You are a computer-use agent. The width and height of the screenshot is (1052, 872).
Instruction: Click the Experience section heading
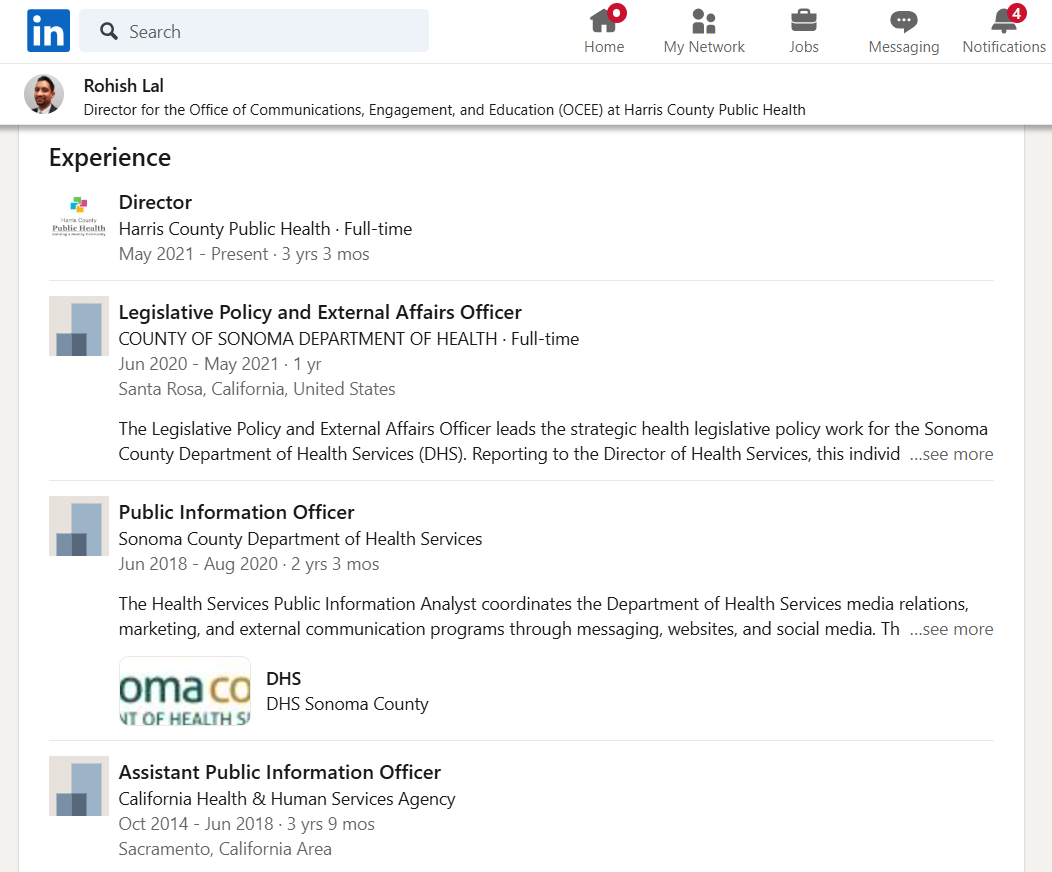[110, 158]
